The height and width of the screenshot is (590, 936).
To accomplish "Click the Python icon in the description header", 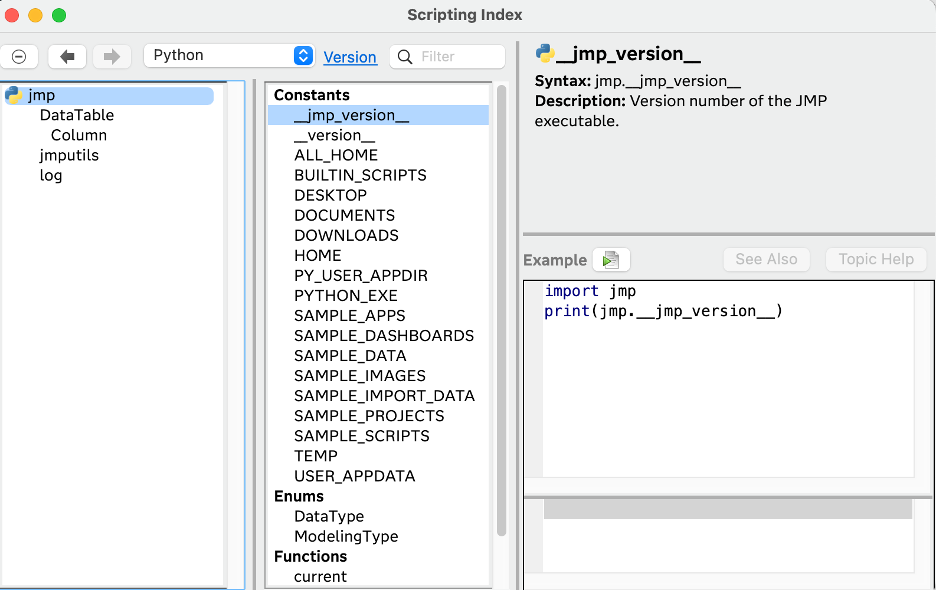I will tap(545, 54).
